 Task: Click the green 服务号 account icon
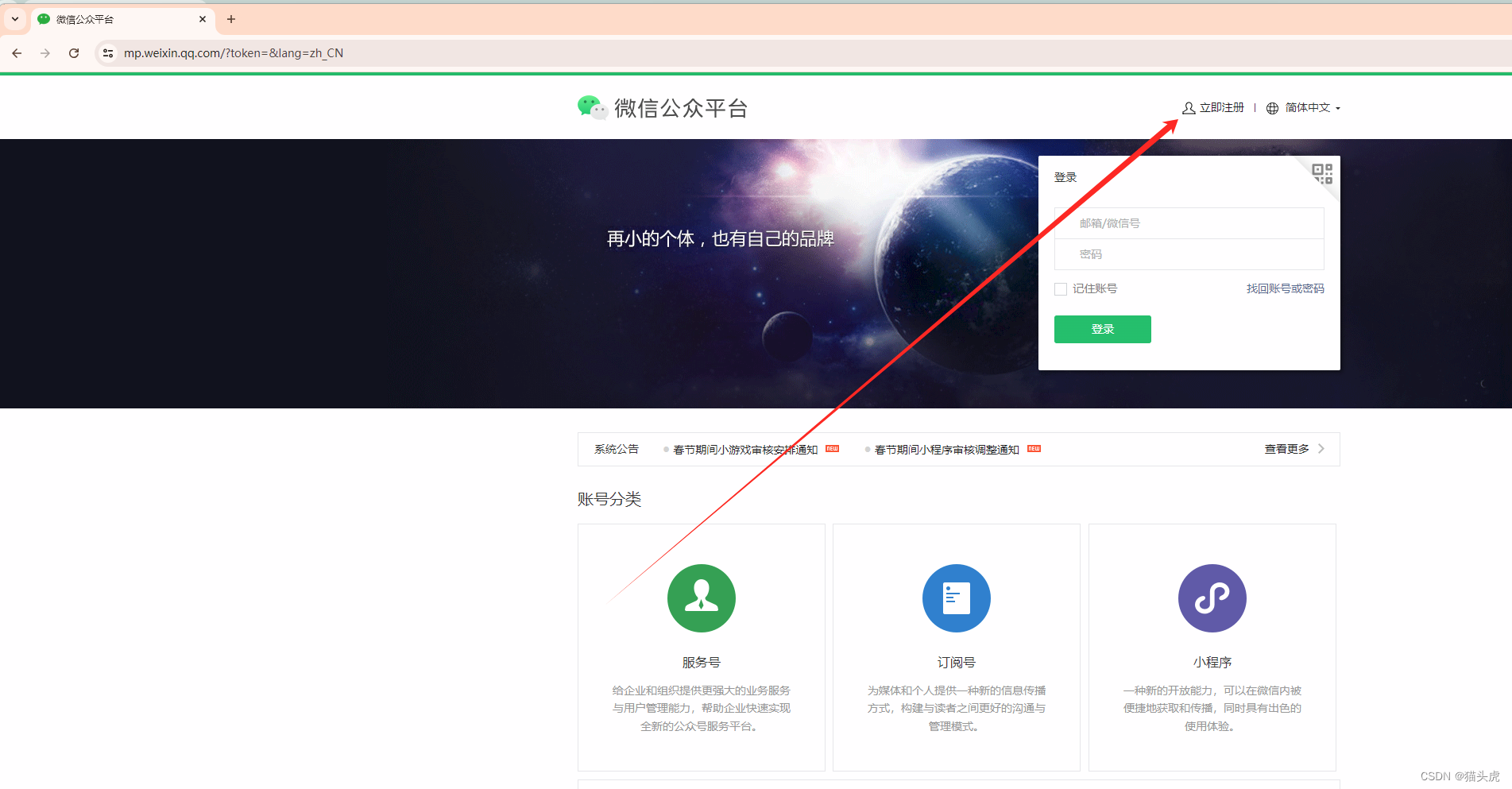(702, 598)
